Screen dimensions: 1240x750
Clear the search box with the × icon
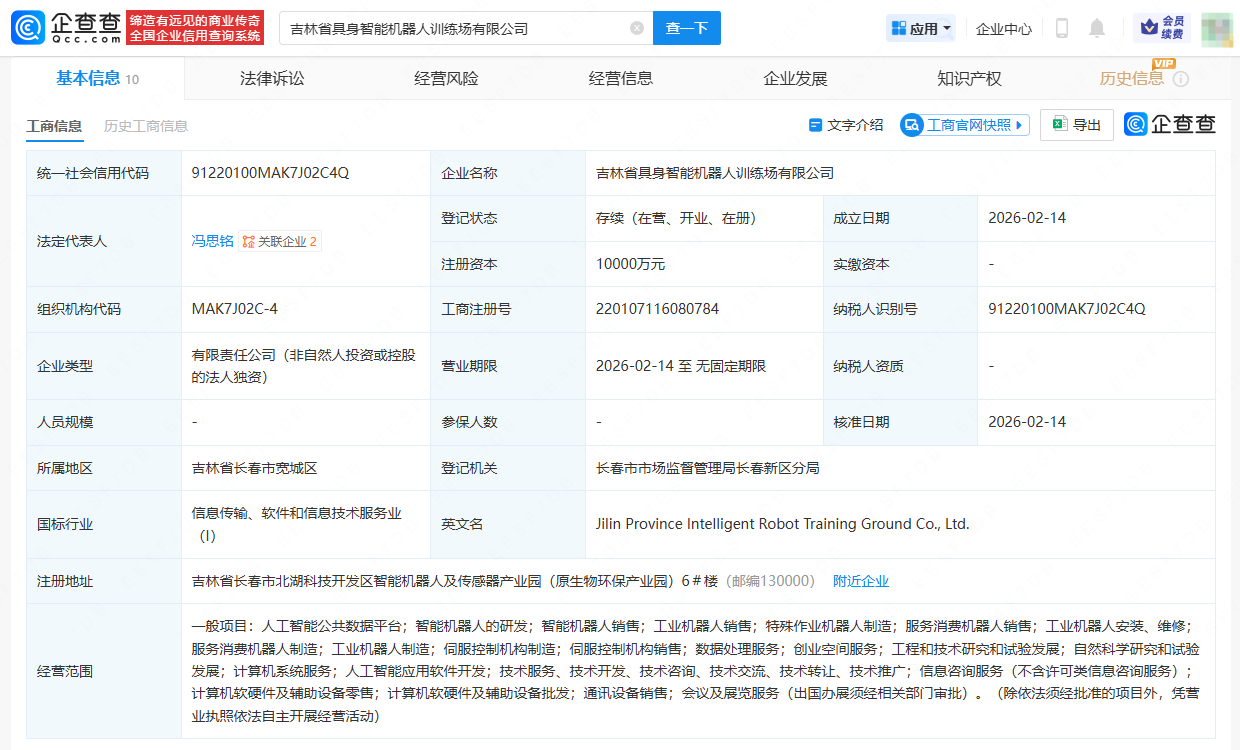pyautogui.click(x=637, y=28)
